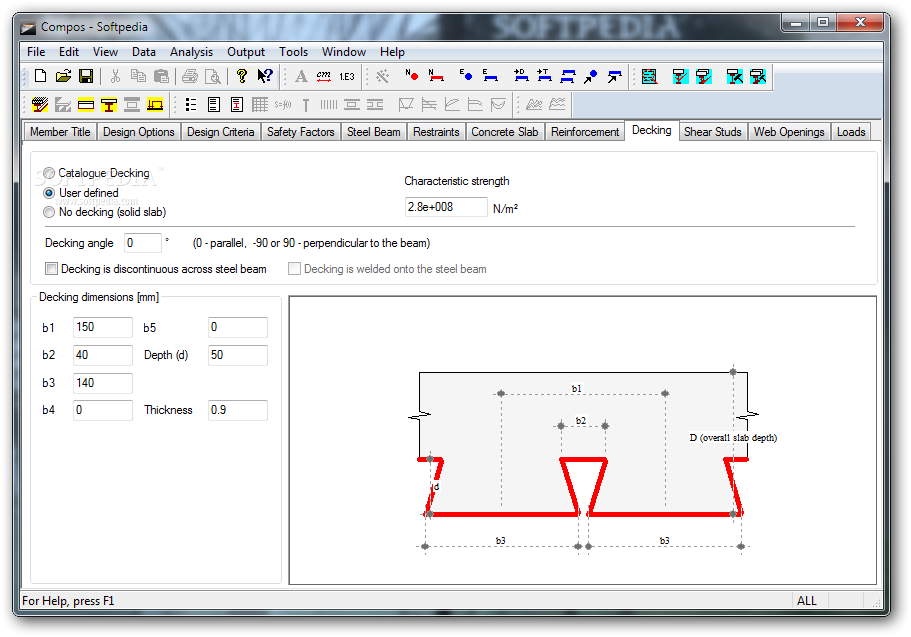
Task: Create a new file with toolbar icon
Action: point(41,76)
